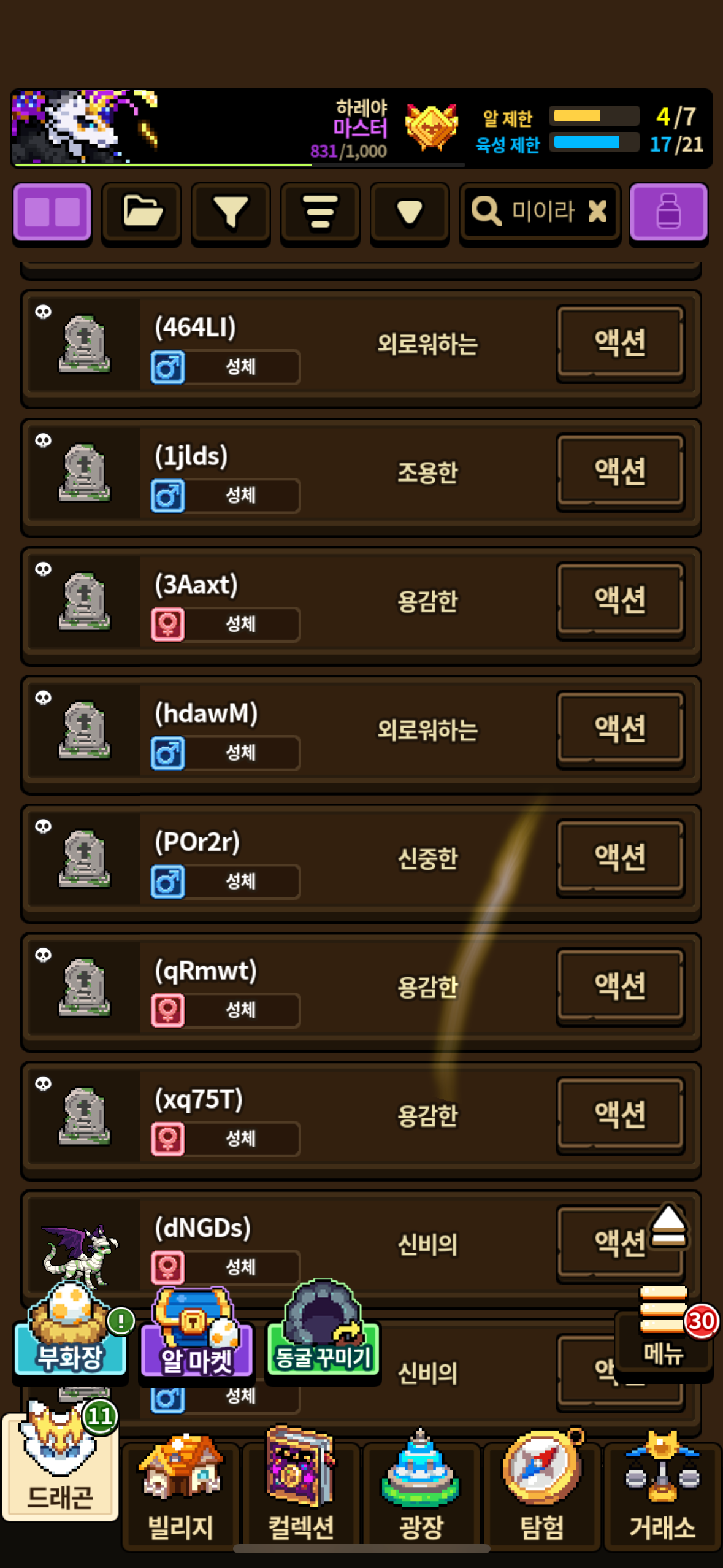723x1568 pixels.
Task: Open 동굴 꾸미기 cave decoration icon
Action: click(x=323, y=1328)
